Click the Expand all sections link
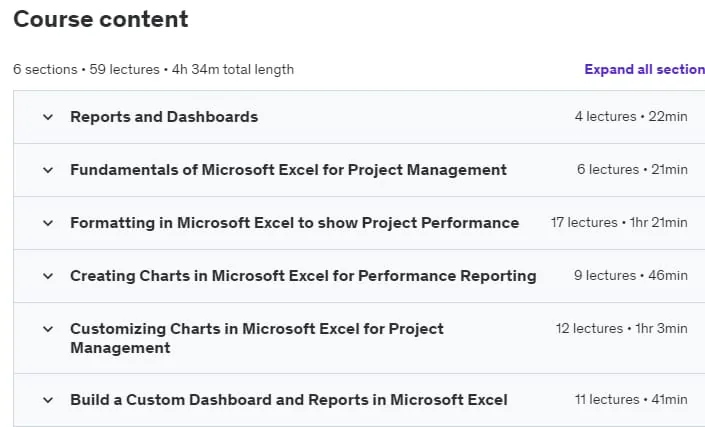Screen dimensions: 705x427 point(645,70)
